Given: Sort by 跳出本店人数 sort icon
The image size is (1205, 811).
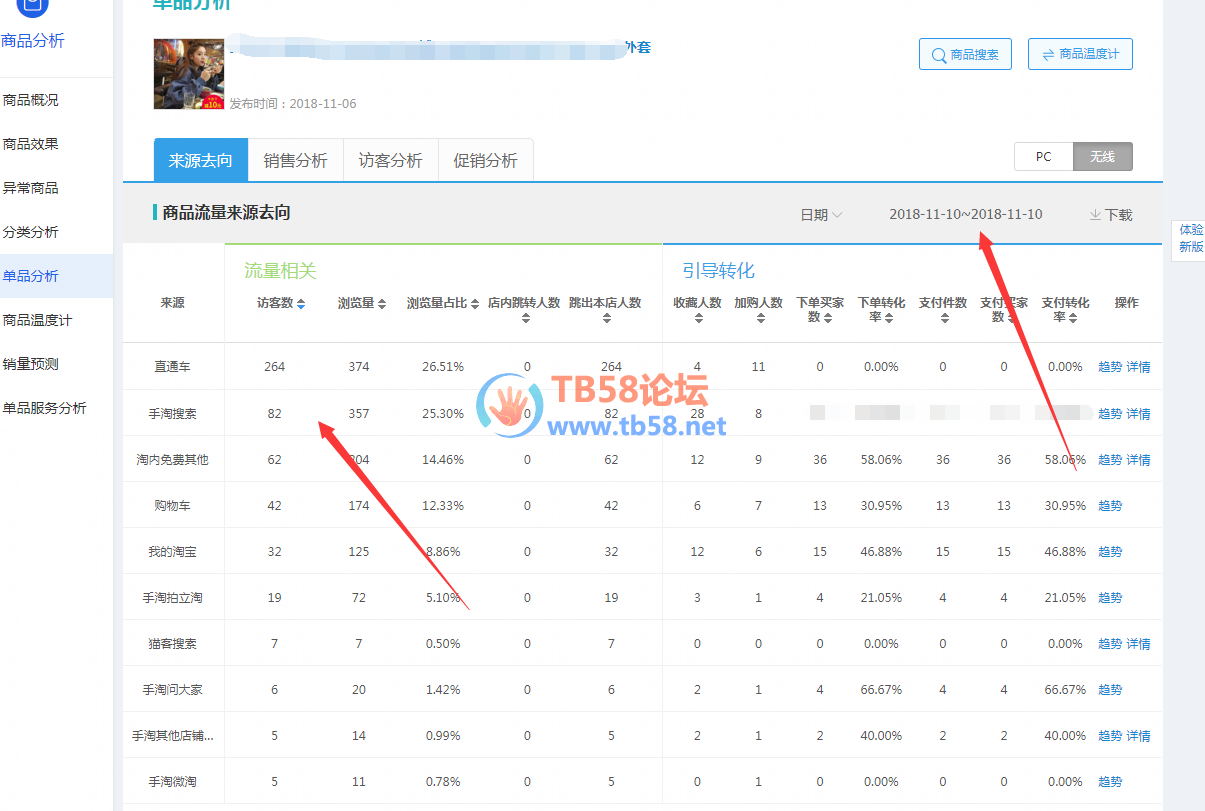Looking at the screenshot, I should [x=607, y=319].
